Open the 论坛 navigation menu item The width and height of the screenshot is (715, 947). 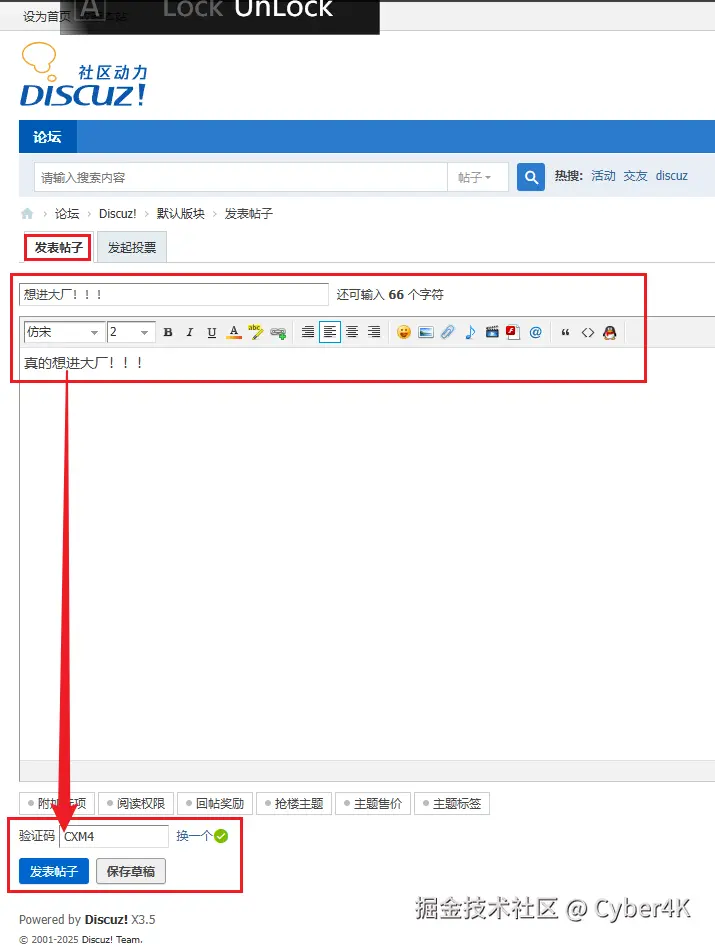point(47,137)
